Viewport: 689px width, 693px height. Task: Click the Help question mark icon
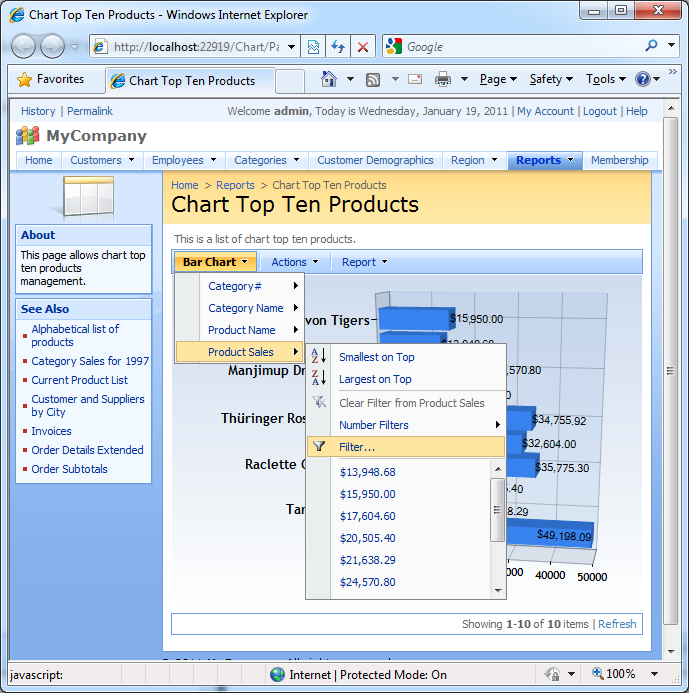[x=642, y=80]
